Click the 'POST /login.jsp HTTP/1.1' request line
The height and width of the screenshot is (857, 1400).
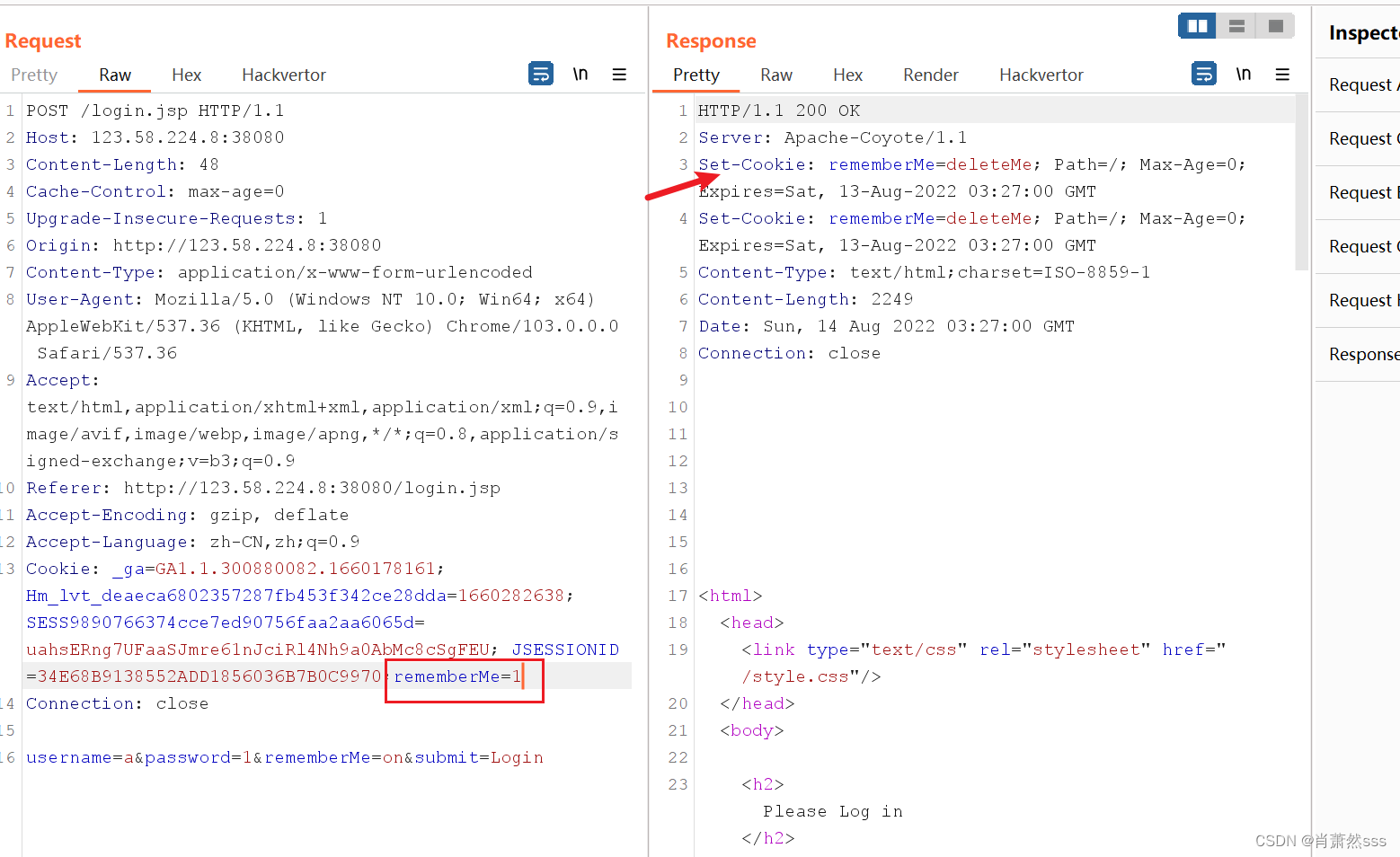155,110
